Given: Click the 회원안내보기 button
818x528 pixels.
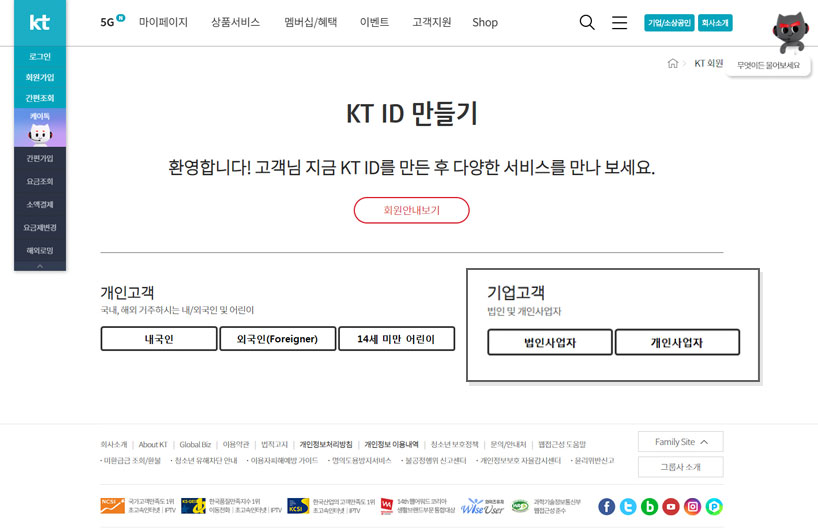Looking at the screenshot, I should [x=412, y=210].
